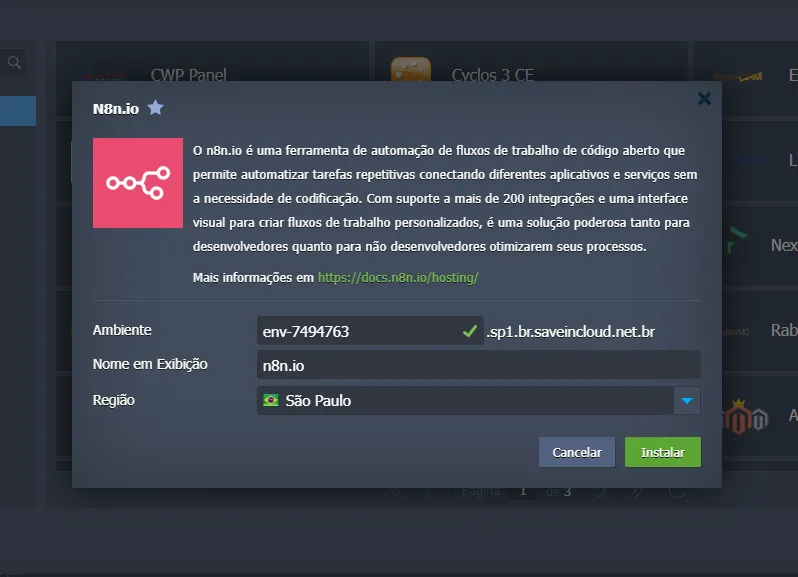Click the Brazil flag in Região field
Screen dimensions: 798x577
(x=270, y=400)
